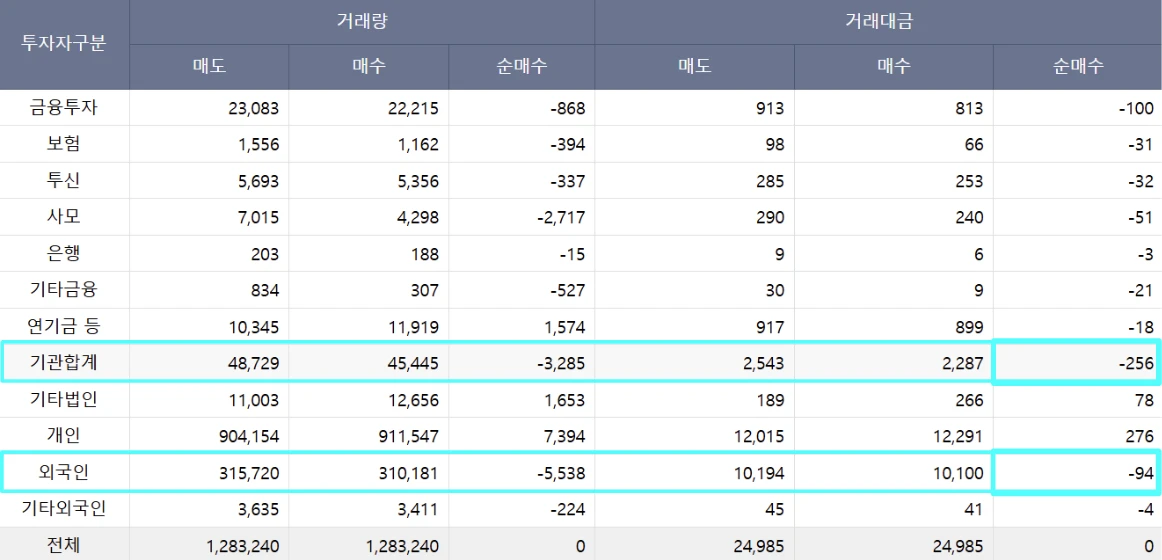The height and width of the screenshot is (560, 1162).
Task: Select the 보험 row label
Action: coord(64,144)
